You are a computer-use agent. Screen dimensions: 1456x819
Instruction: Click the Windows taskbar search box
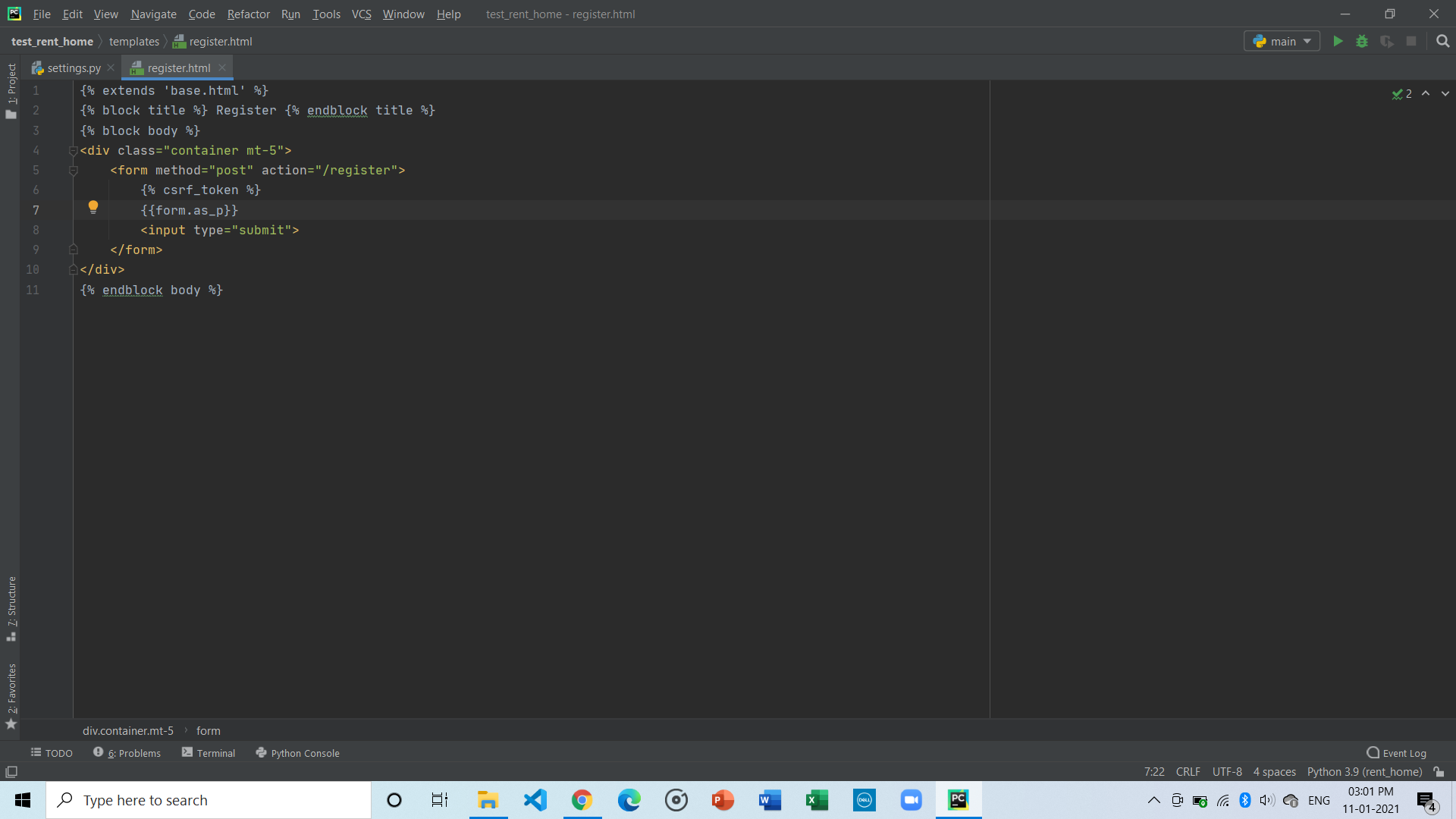(209, 800)
